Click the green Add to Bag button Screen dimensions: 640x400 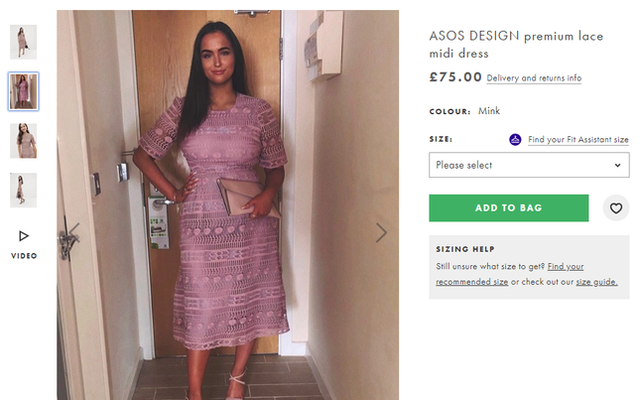pos(508,208)
